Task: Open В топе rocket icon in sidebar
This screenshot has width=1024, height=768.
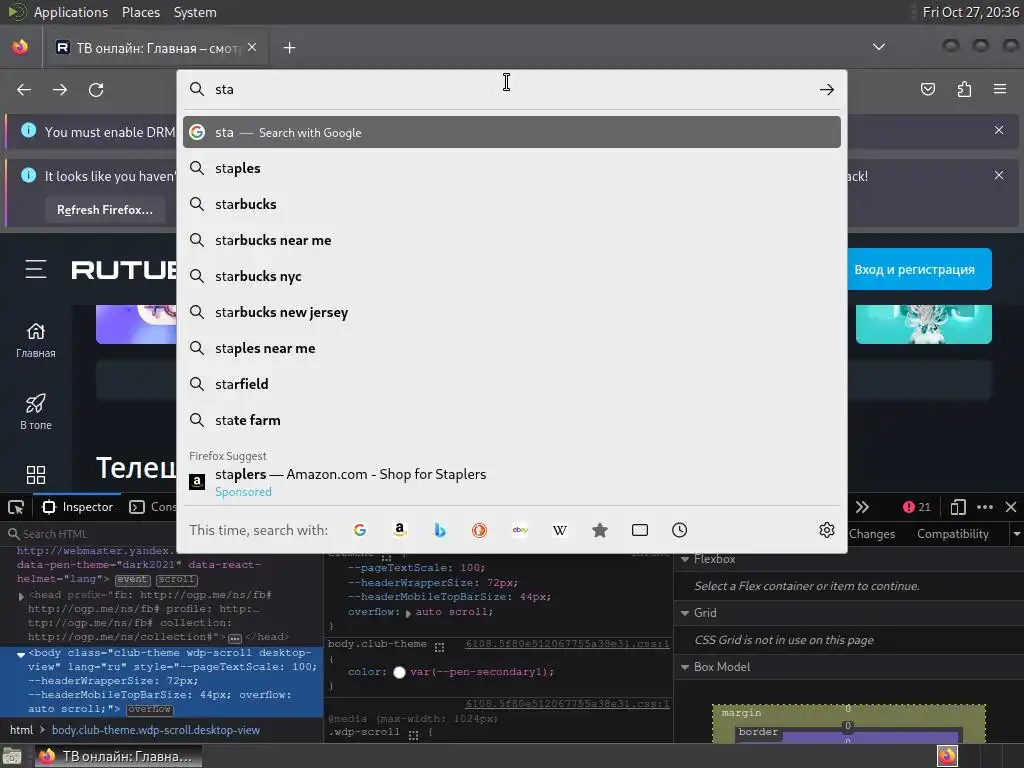Action: [36, 412]
